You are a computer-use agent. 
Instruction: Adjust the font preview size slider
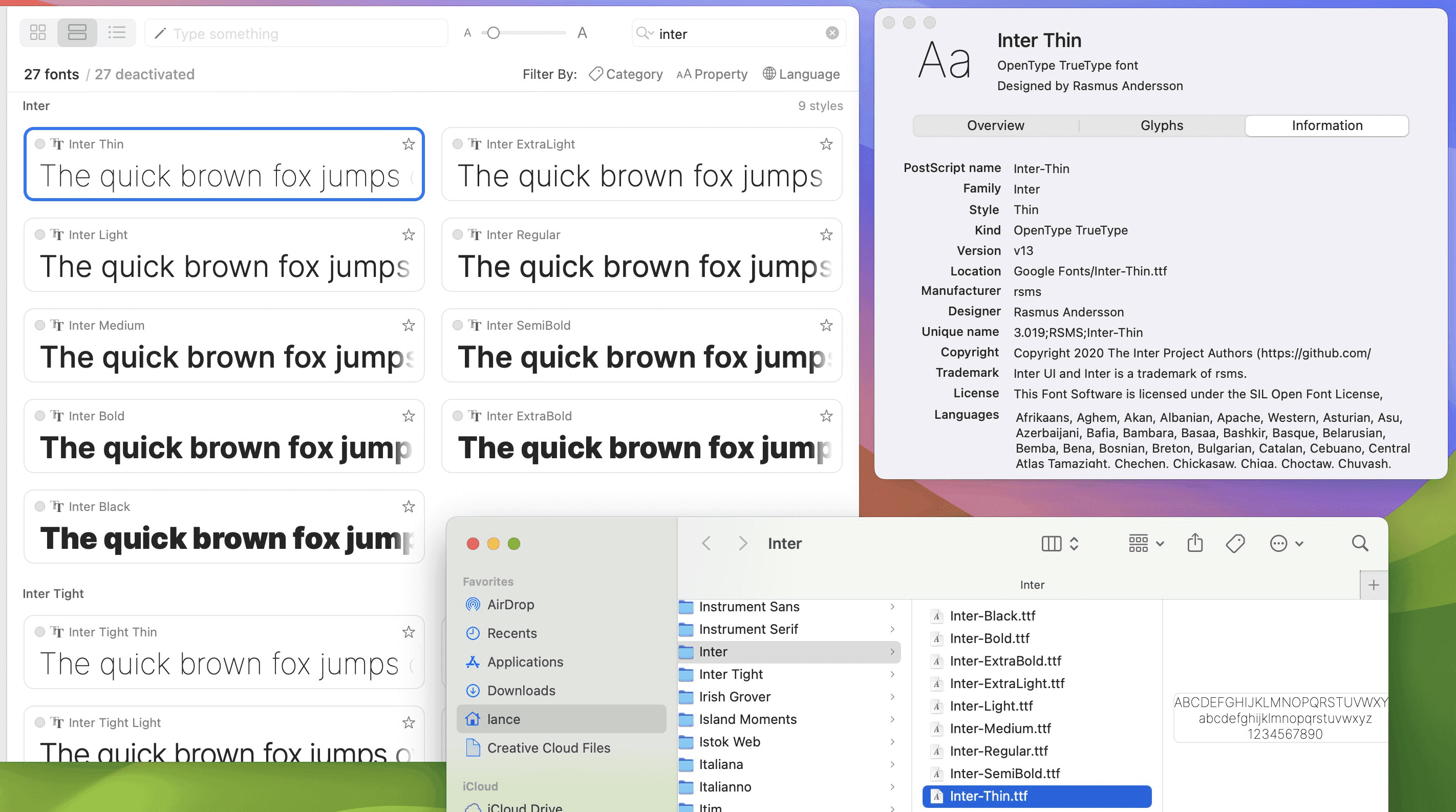click(x=494, y=33)
